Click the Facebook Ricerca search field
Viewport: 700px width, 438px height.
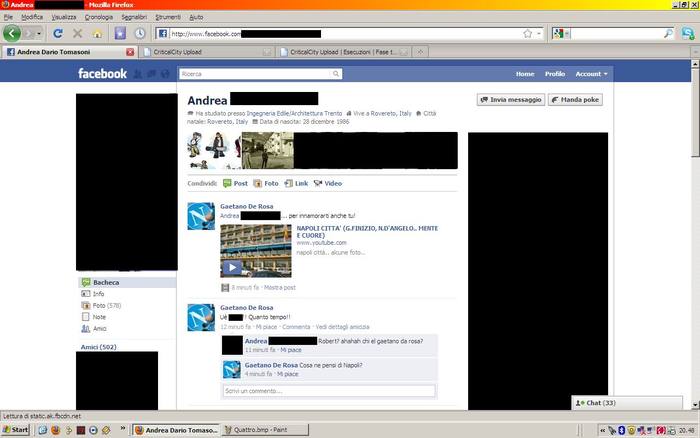click(256, 74)
